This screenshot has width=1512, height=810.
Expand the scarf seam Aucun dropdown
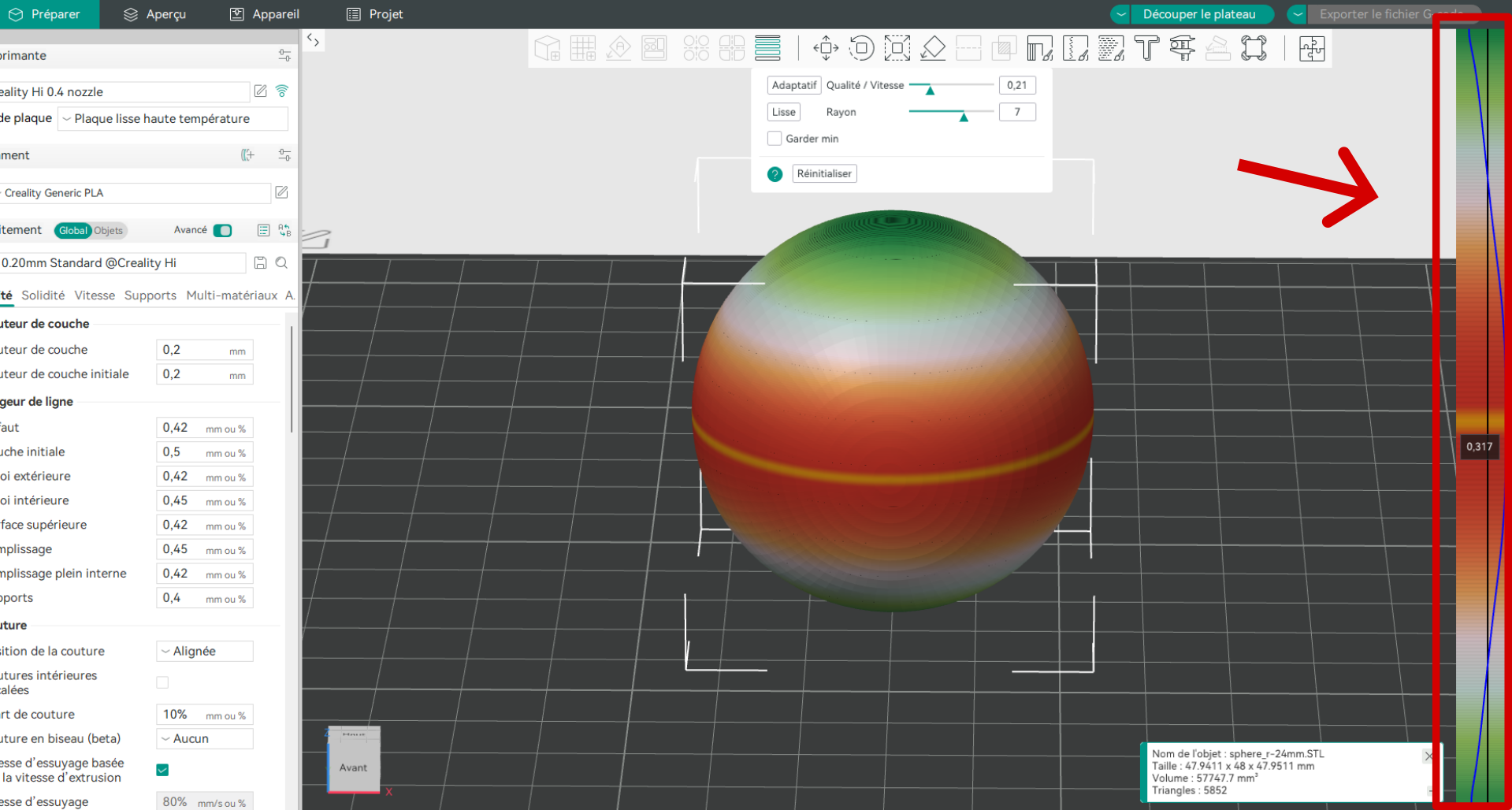(x=205, y=738)
